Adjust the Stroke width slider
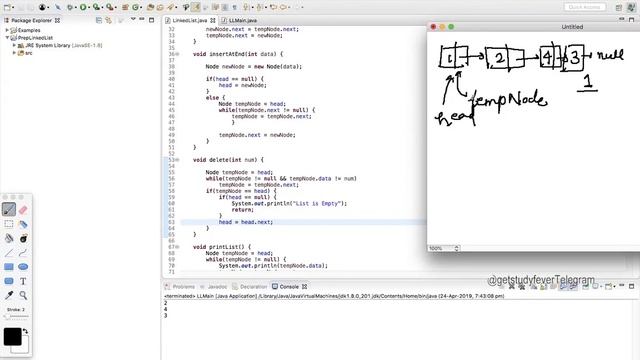The width and height of the screenshot is (640, 360). pos(17,316)
